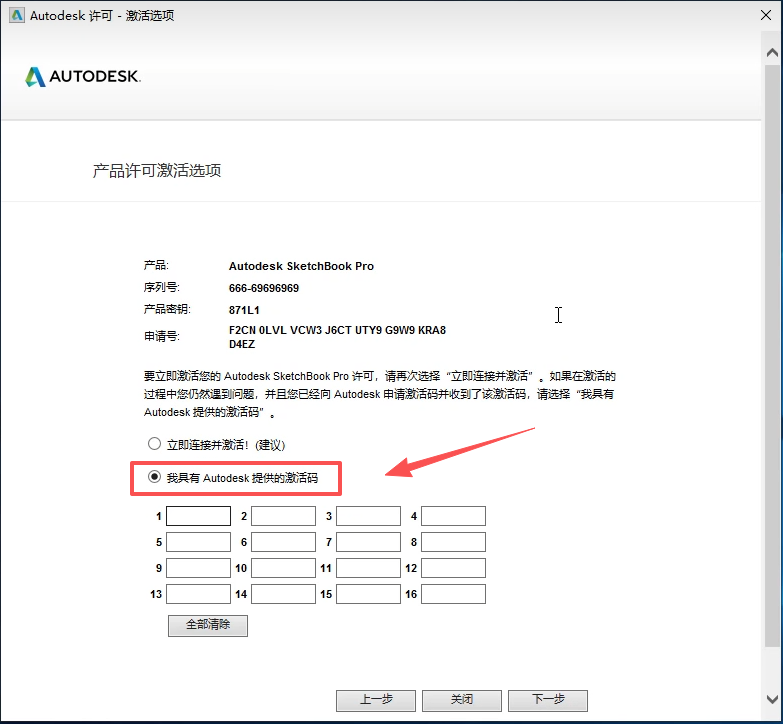The image size is (783, 724).
Task: Click the 关闭 button
Action: coord(461,700)
